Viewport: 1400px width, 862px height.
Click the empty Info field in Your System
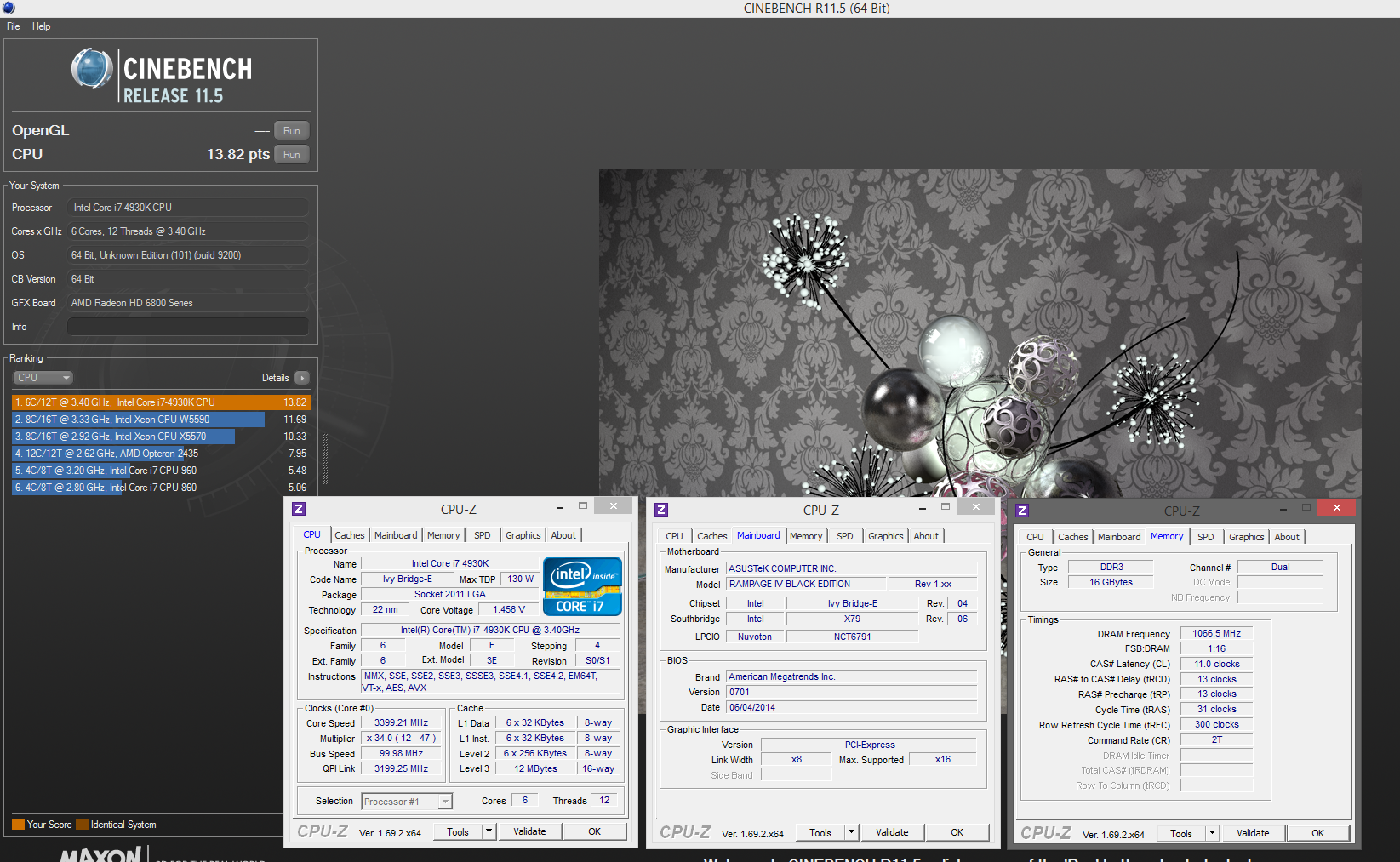188,327
